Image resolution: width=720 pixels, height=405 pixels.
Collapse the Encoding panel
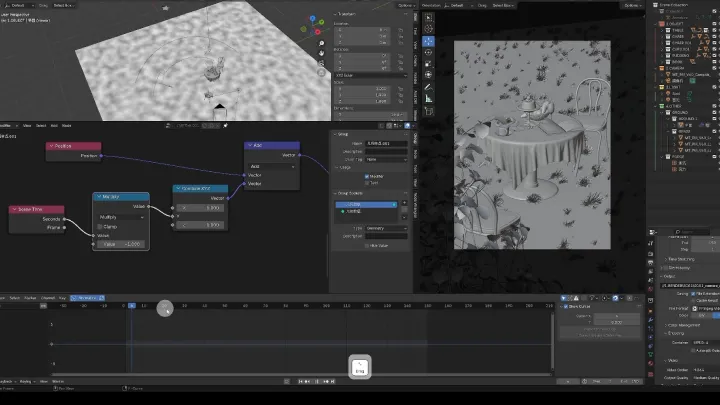click(675, 333)
